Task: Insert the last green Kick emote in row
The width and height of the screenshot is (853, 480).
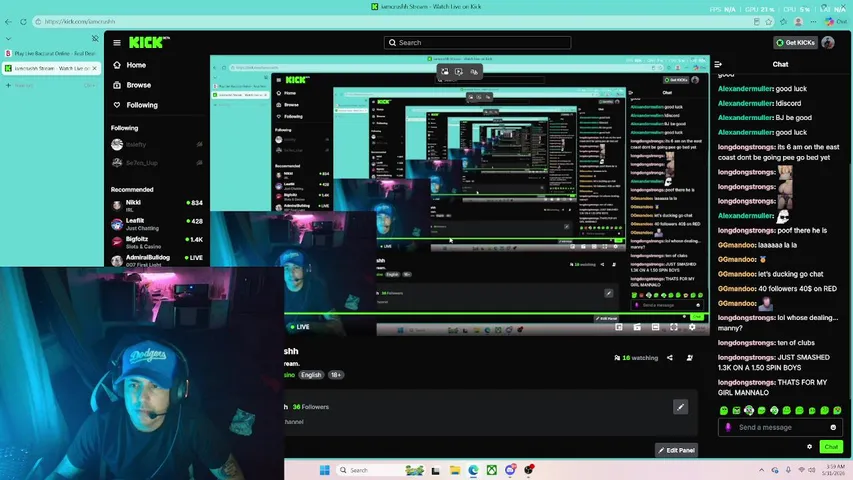Action: tap(837, 410)
